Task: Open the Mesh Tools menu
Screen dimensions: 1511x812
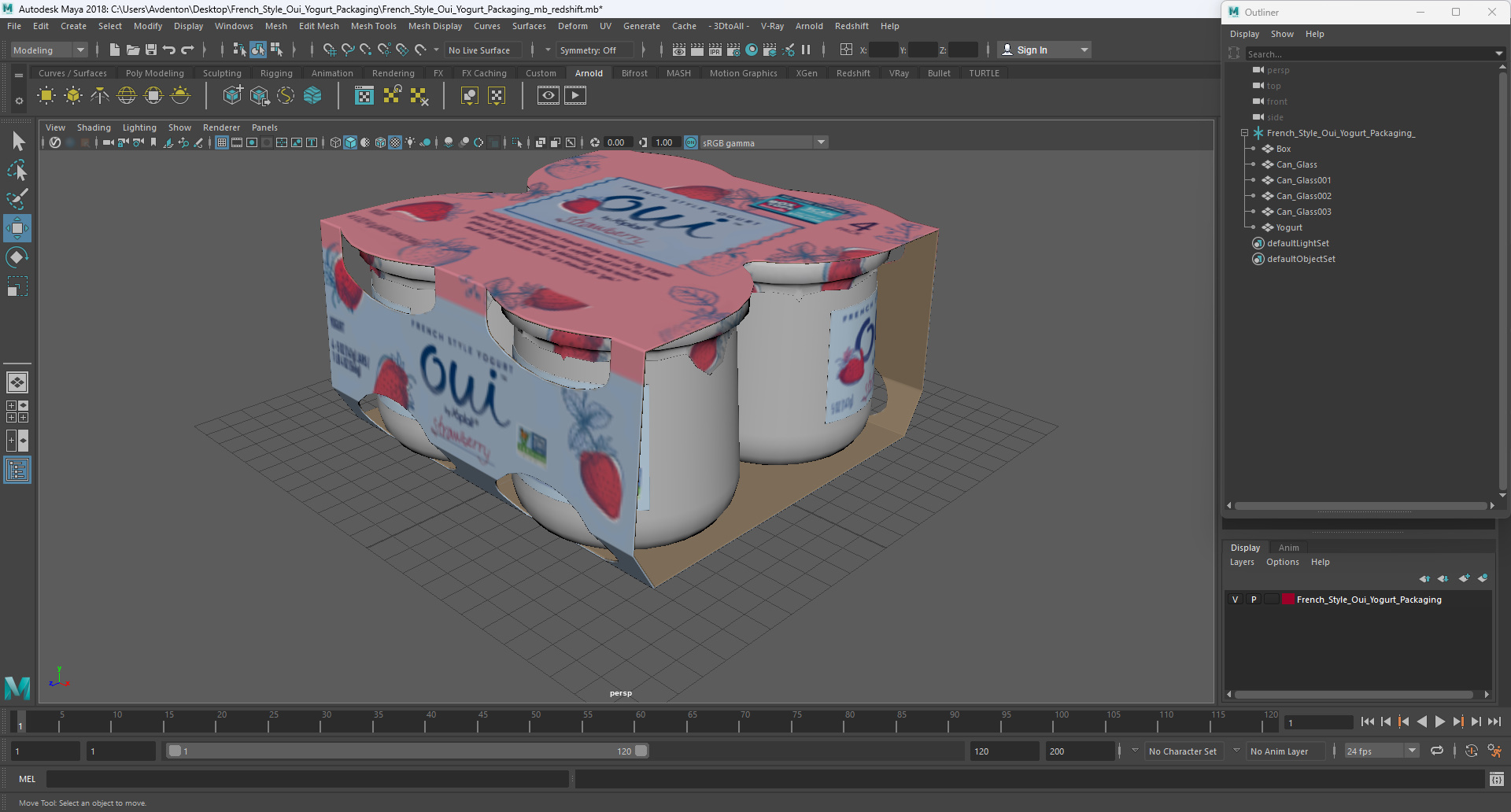Action: (374, 26)
